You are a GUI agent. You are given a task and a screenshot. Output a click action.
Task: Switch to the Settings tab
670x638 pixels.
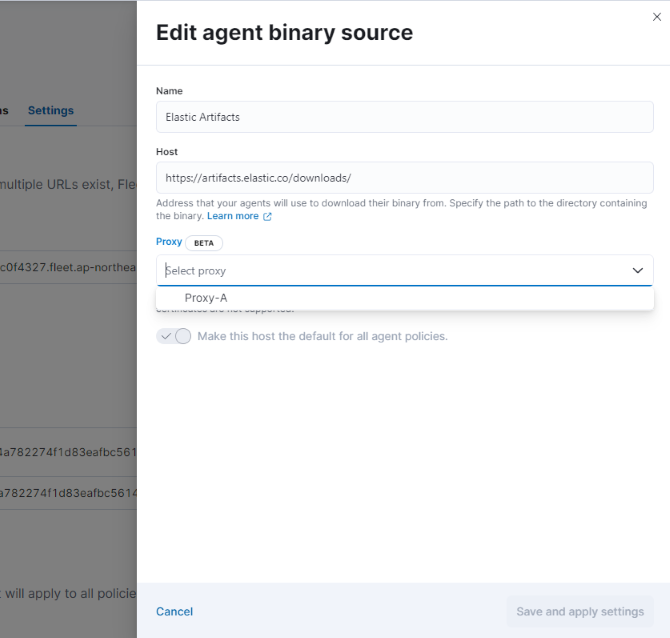click(50, 110)
